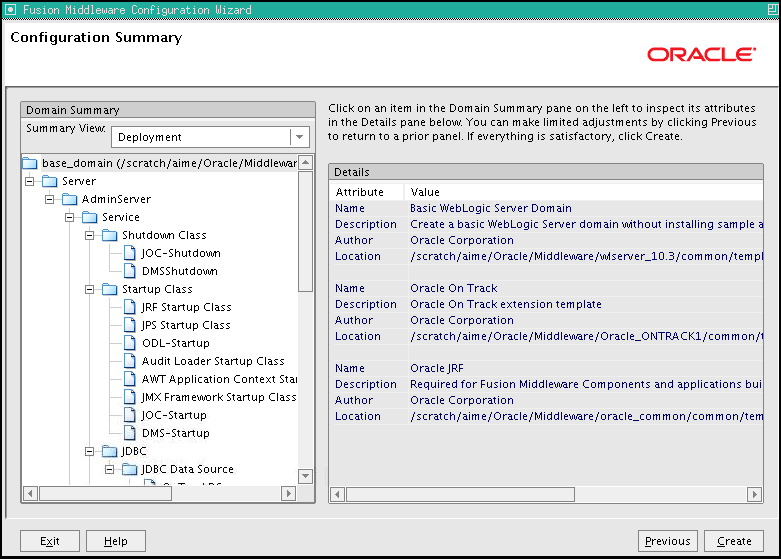Click the Exit button
This screenshot has height=559, width=781.
(50, 541)
